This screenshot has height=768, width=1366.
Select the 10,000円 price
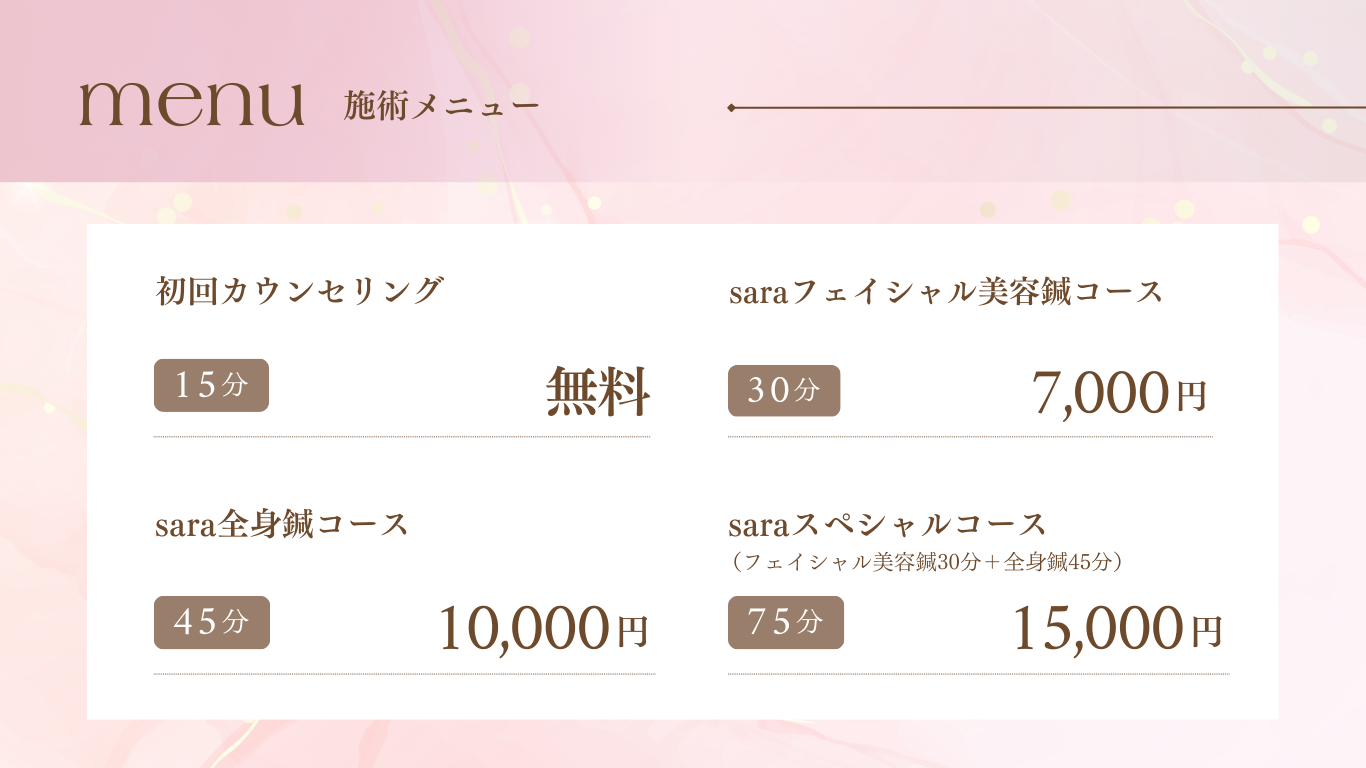[x=543, y=629]
